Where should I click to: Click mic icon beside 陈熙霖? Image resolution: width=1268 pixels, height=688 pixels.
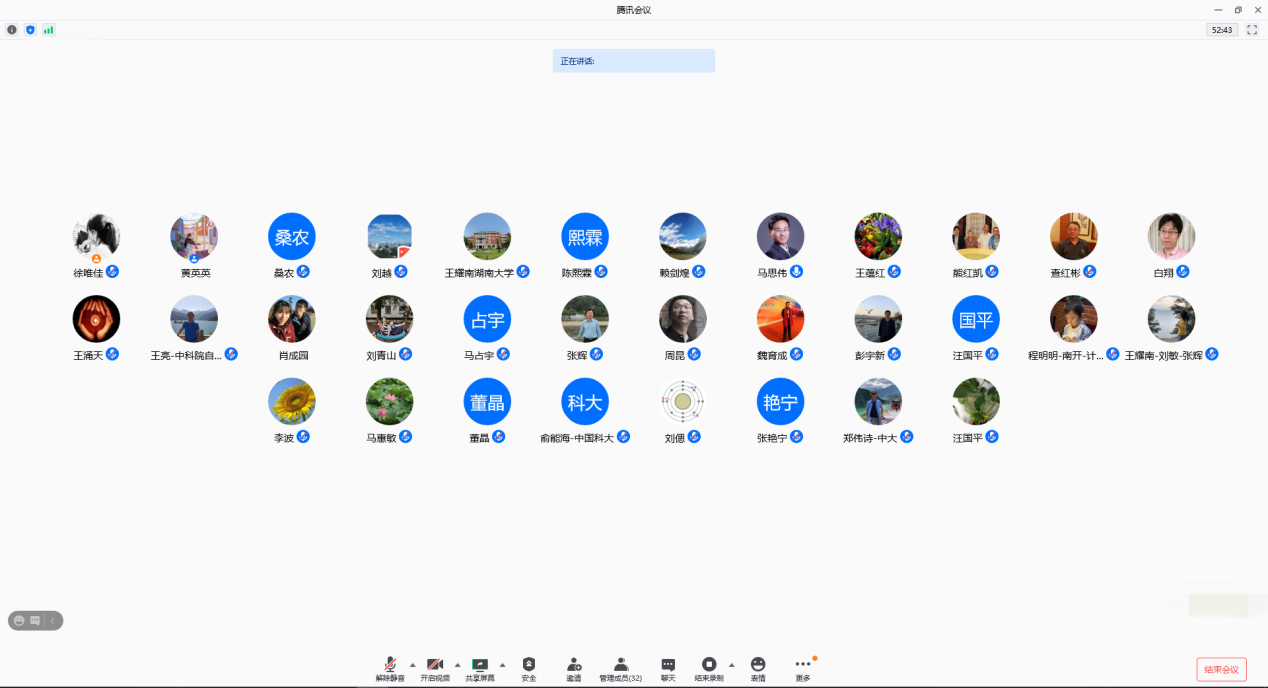pos(601,272)
